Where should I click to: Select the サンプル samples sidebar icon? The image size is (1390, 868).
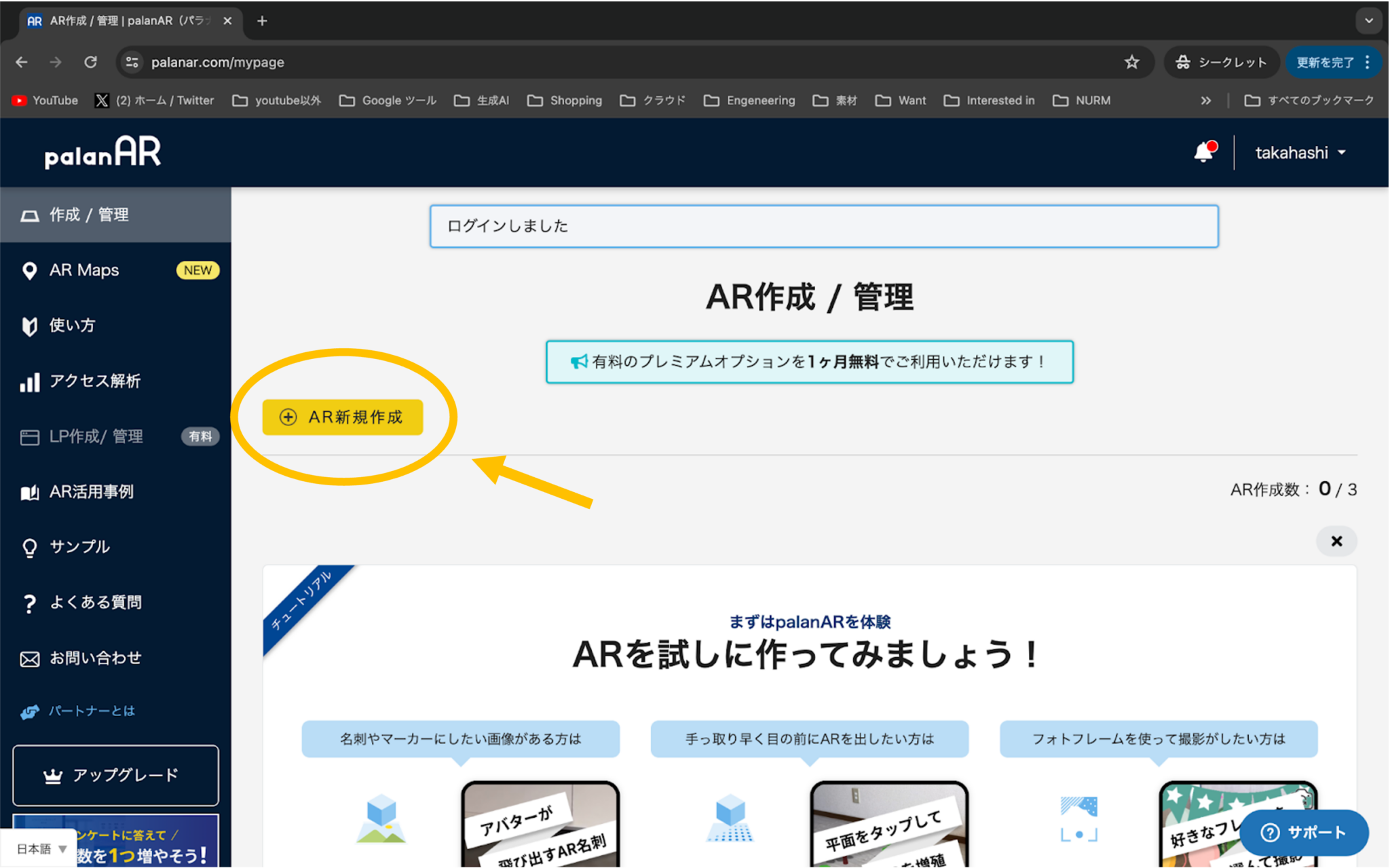tap(30, 546)
